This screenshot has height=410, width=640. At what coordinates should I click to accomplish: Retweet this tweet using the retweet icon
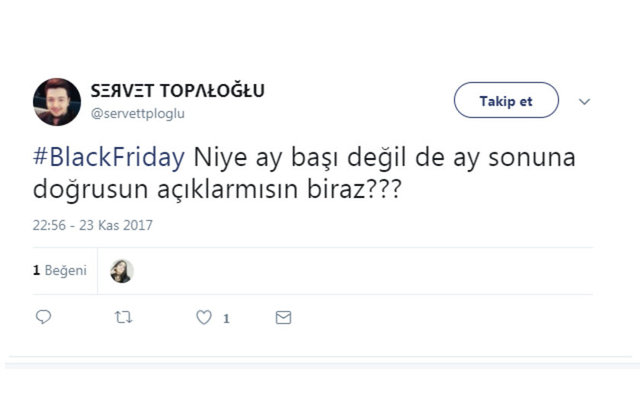[x=123, y=318]
